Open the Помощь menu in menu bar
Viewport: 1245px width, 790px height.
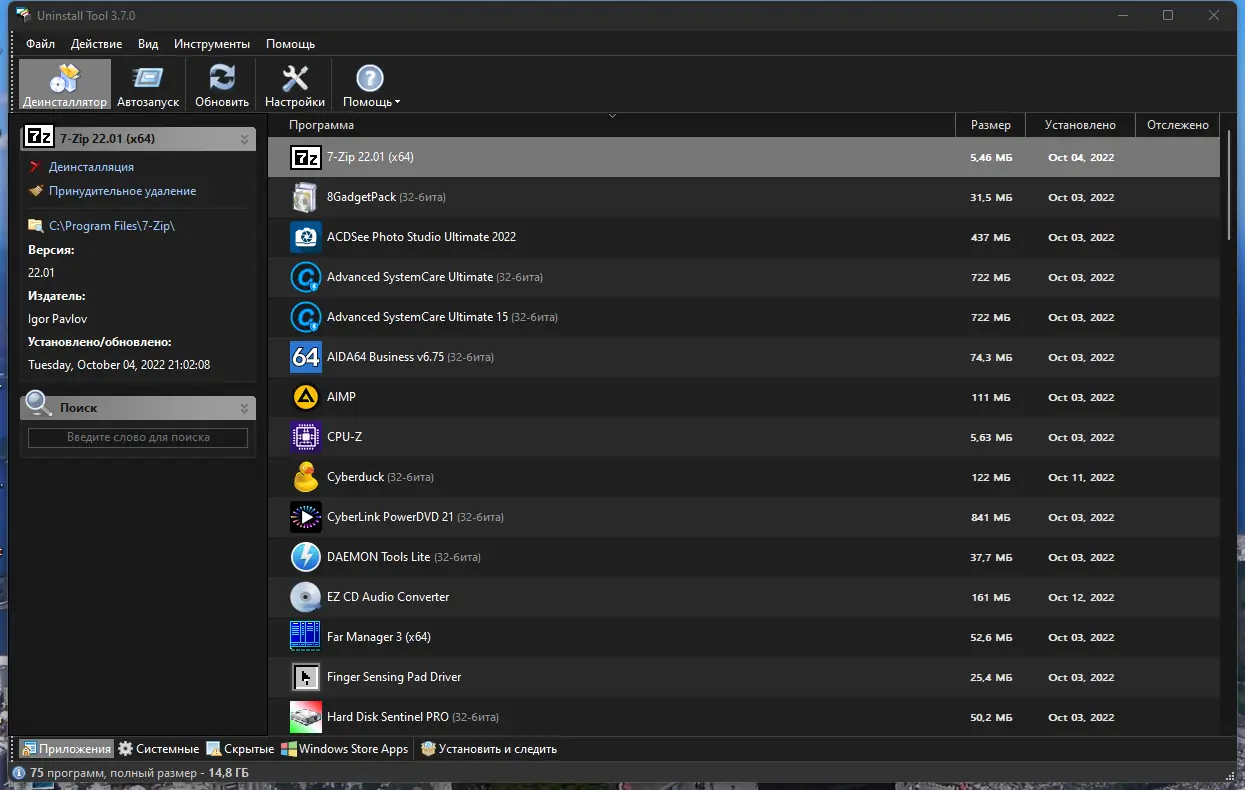pos(290,44)
